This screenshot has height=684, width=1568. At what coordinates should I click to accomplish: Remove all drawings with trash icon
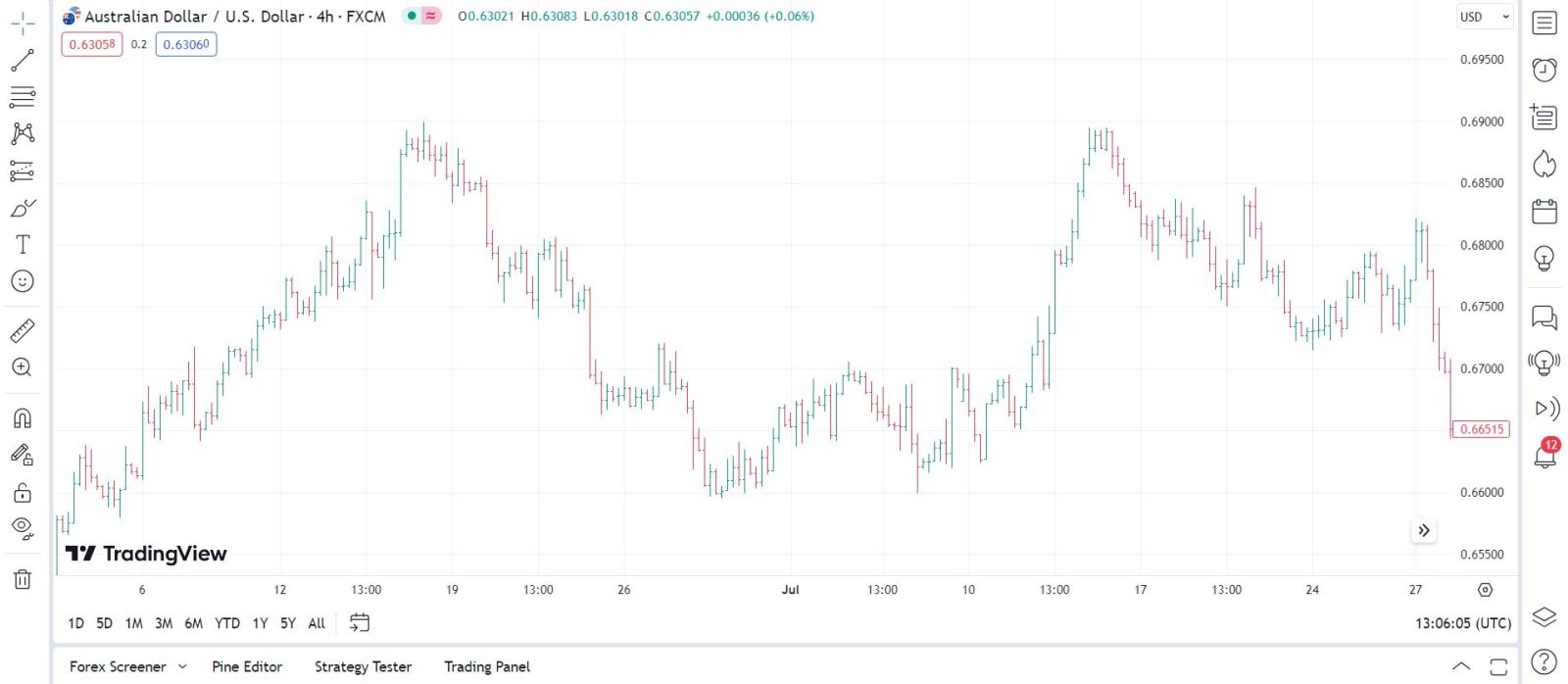coord(22,579)
